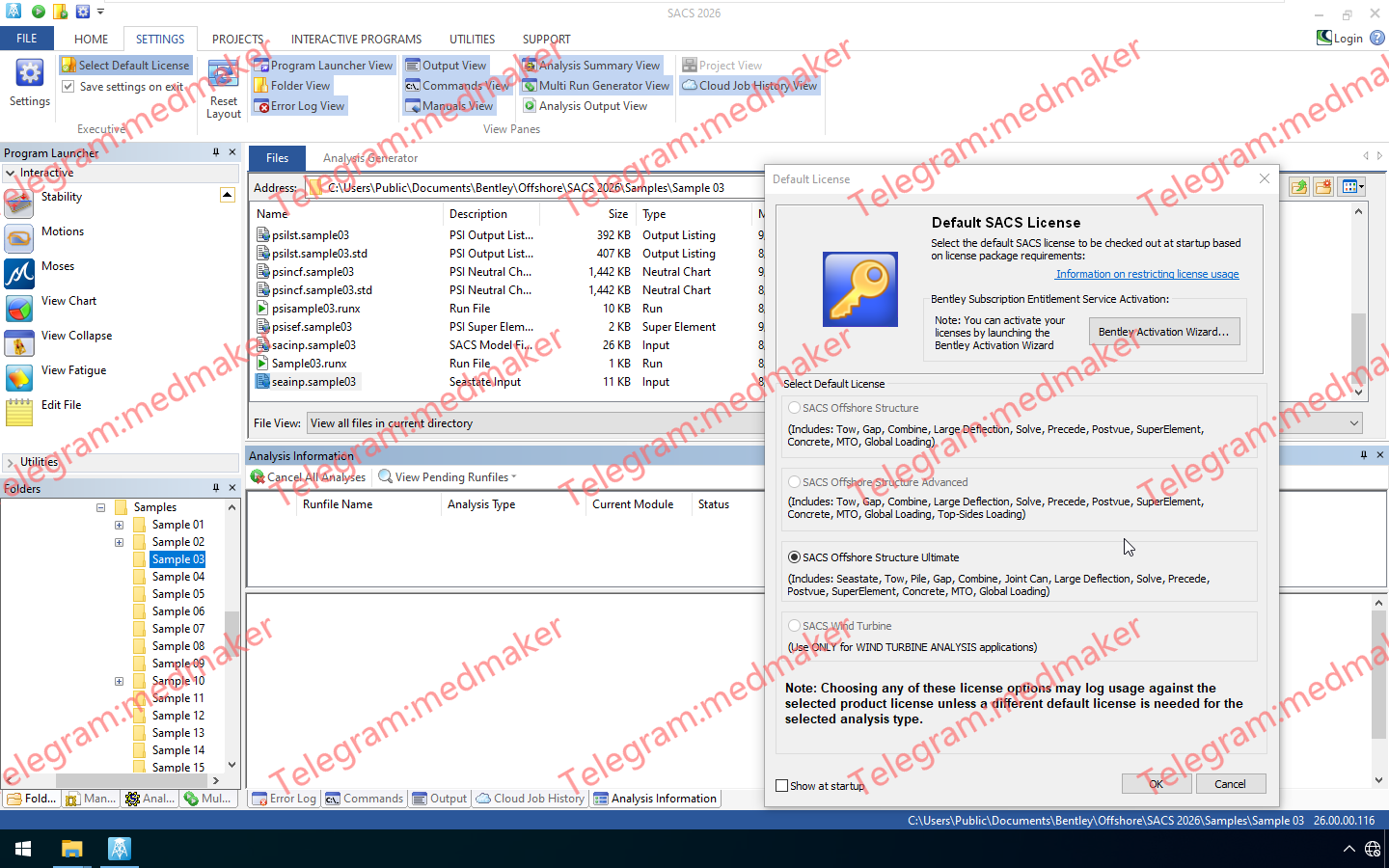The width and height of the screenshot is (1389, 868).
Task: Switch to Cloud Job History bottom tab
Action: pos(531,799)
